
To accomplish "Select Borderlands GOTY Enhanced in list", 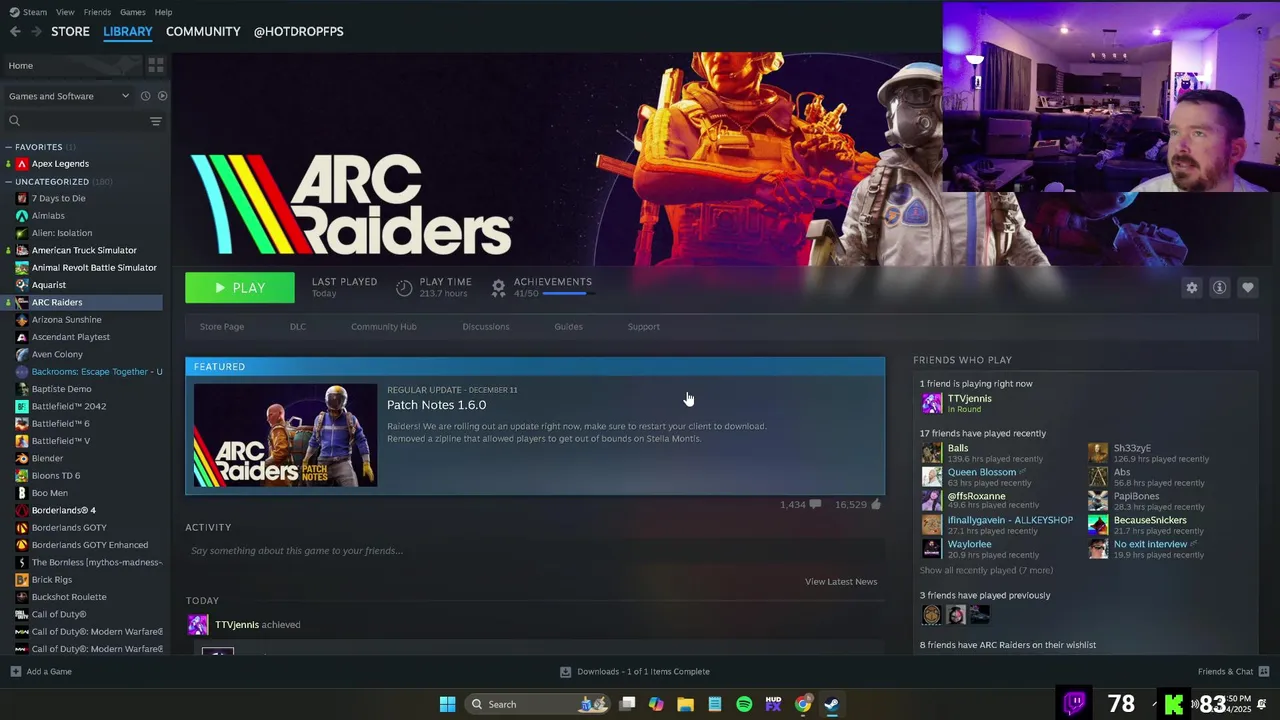I will [90, 545].
